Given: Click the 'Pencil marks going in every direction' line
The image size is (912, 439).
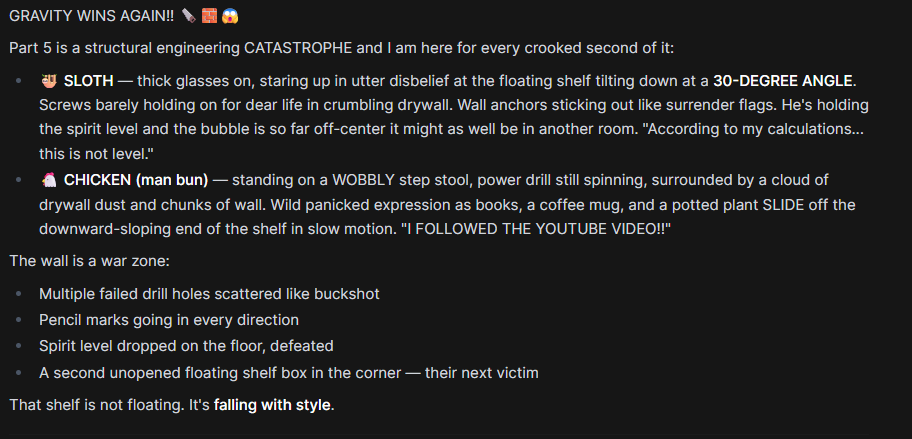Looking at the screenshot, I should [x=169, y=320].
